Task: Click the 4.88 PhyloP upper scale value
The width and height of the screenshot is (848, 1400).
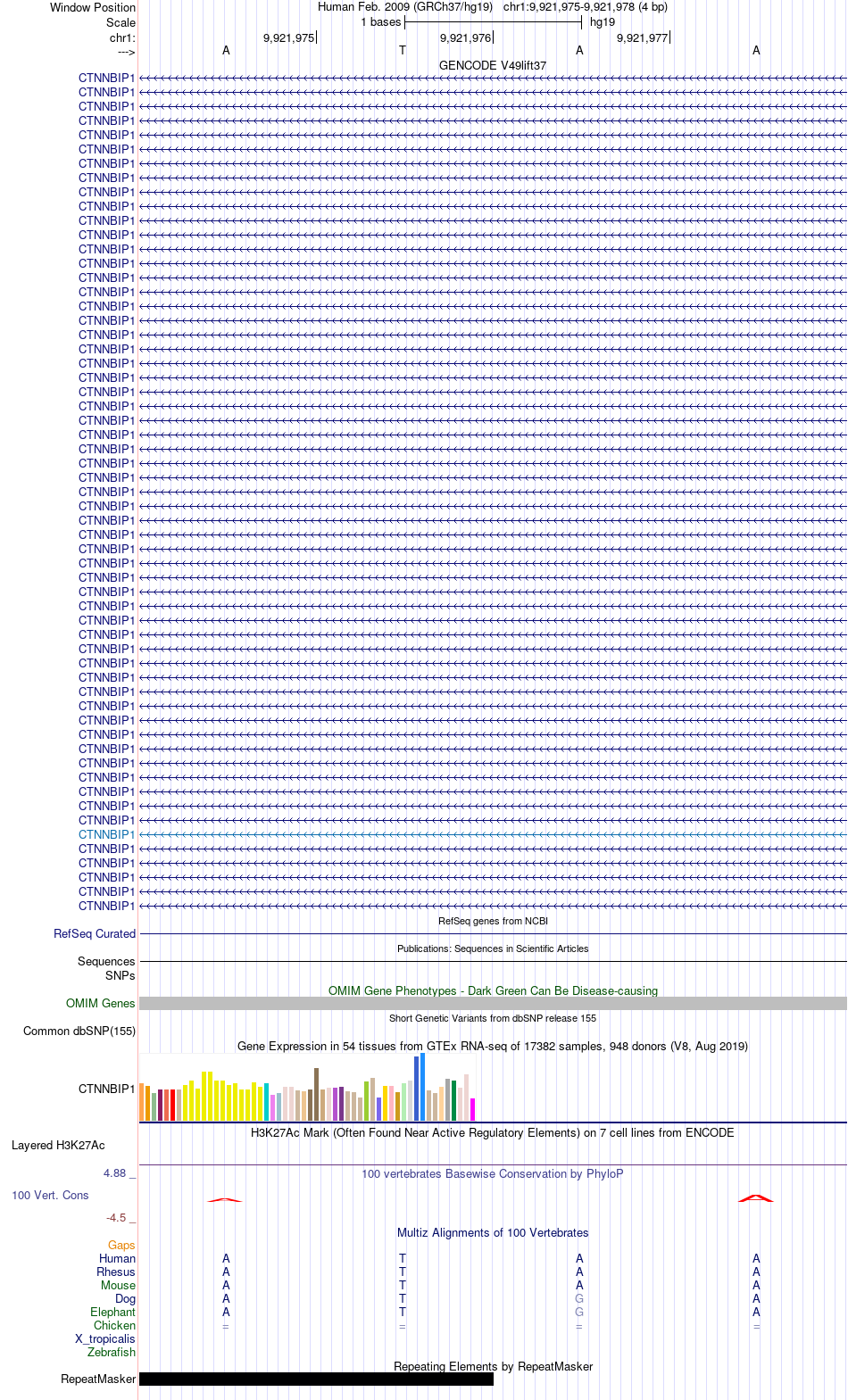Action: (114, 1173)
